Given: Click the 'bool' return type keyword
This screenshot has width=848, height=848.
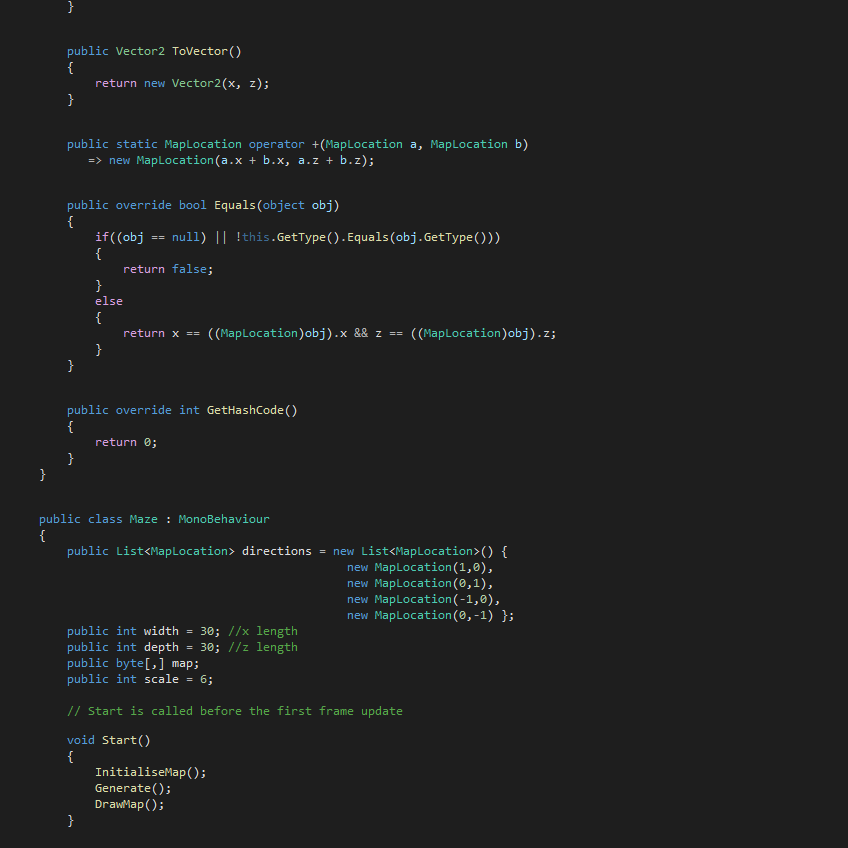Looking at the screenshot, I should (193, 206).
